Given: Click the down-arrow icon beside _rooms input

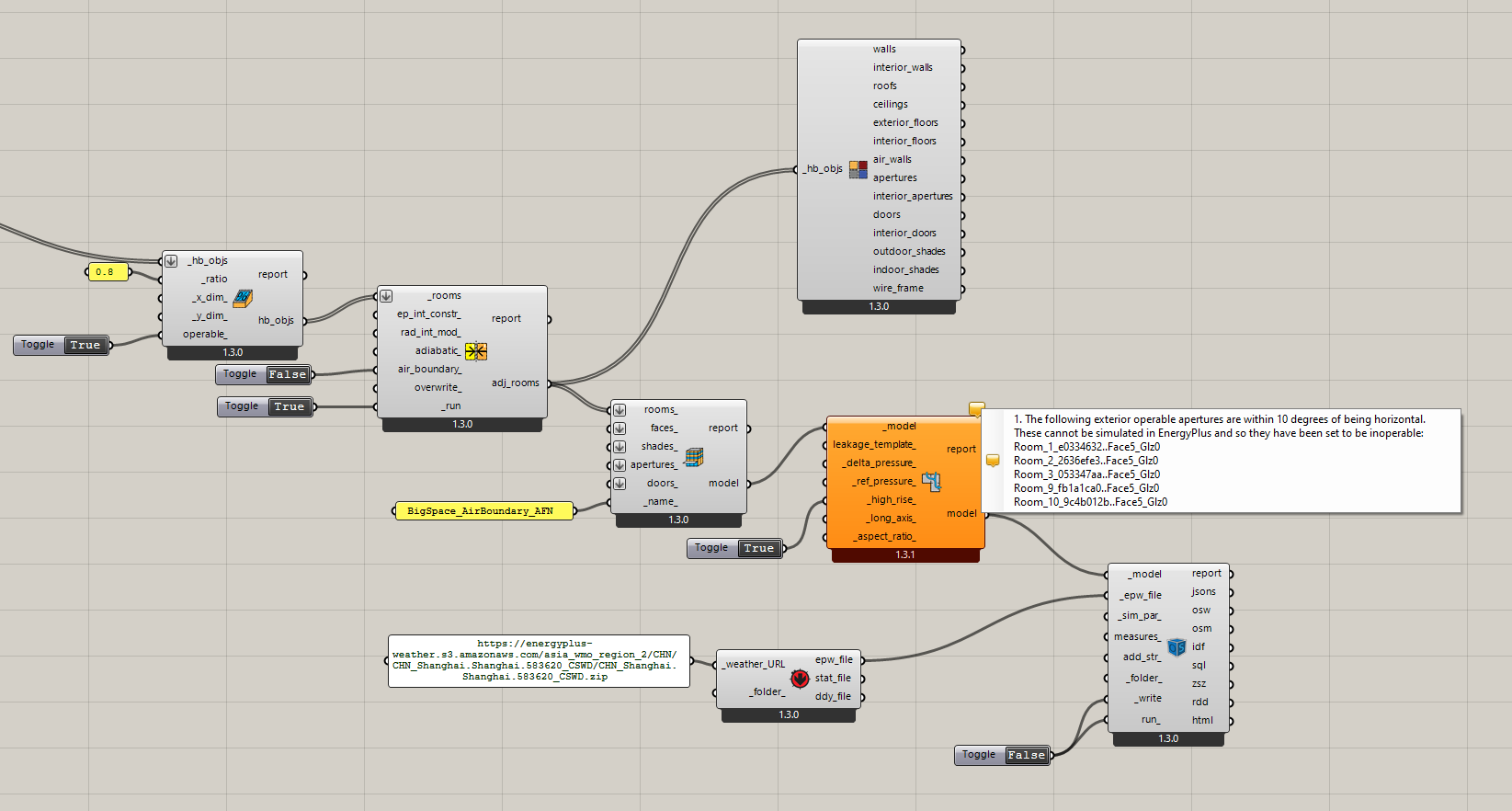Looking at the screenshot, I should tap(386, 296).
